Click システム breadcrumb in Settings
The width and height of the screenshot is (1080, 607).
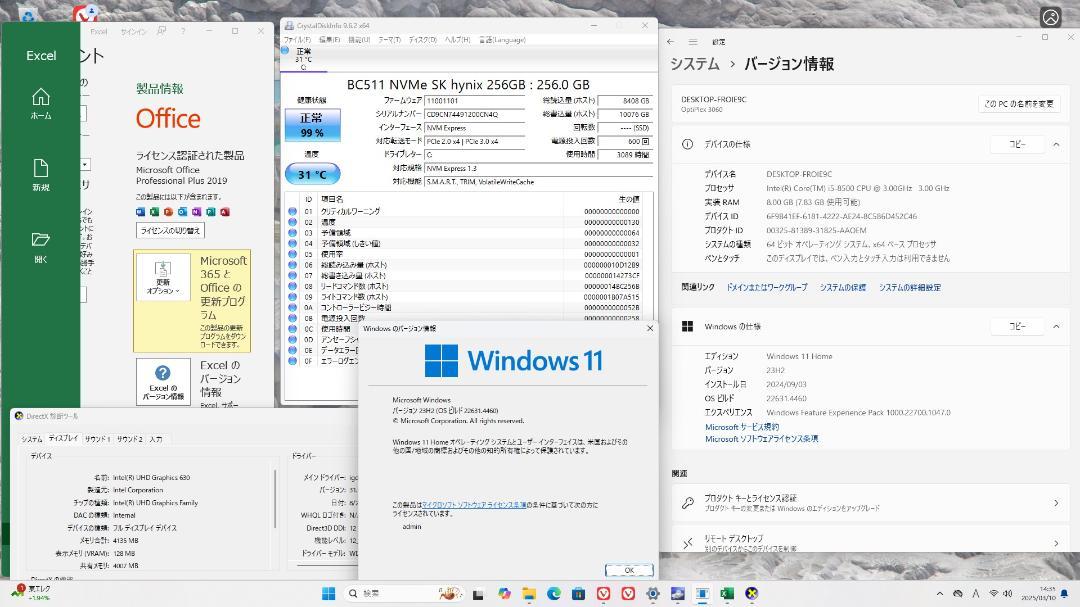(x=695, y=64)
